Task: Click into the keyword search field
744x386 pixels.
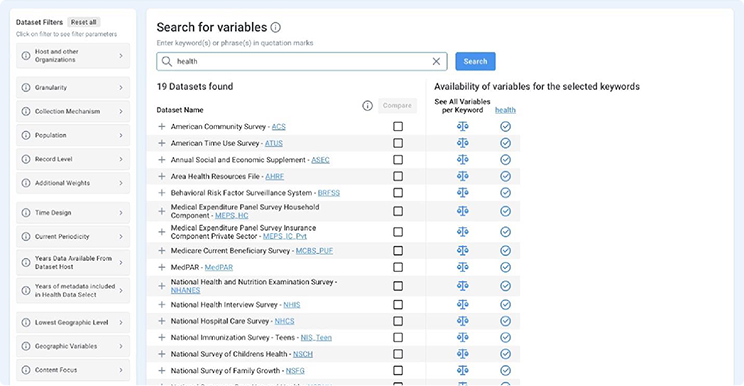Action: [x=302, y=61]
